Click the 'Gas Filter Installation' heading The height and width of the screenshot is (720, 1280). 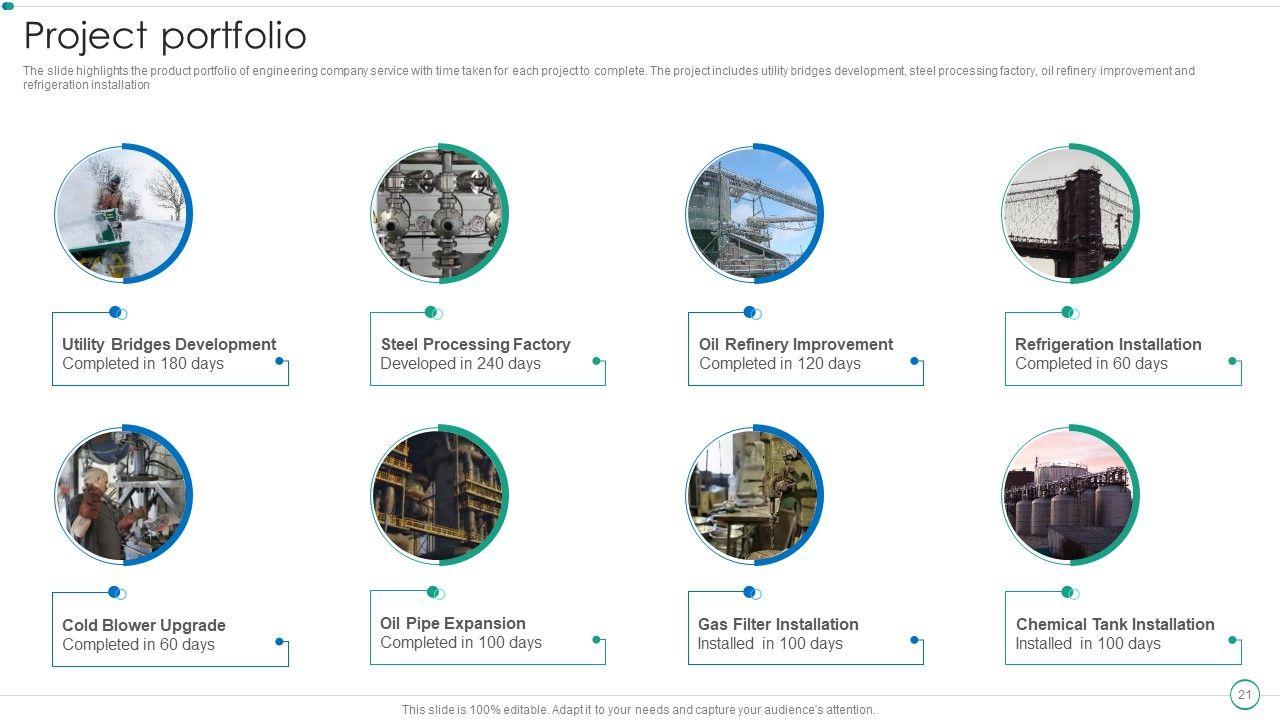coord(778,624)
